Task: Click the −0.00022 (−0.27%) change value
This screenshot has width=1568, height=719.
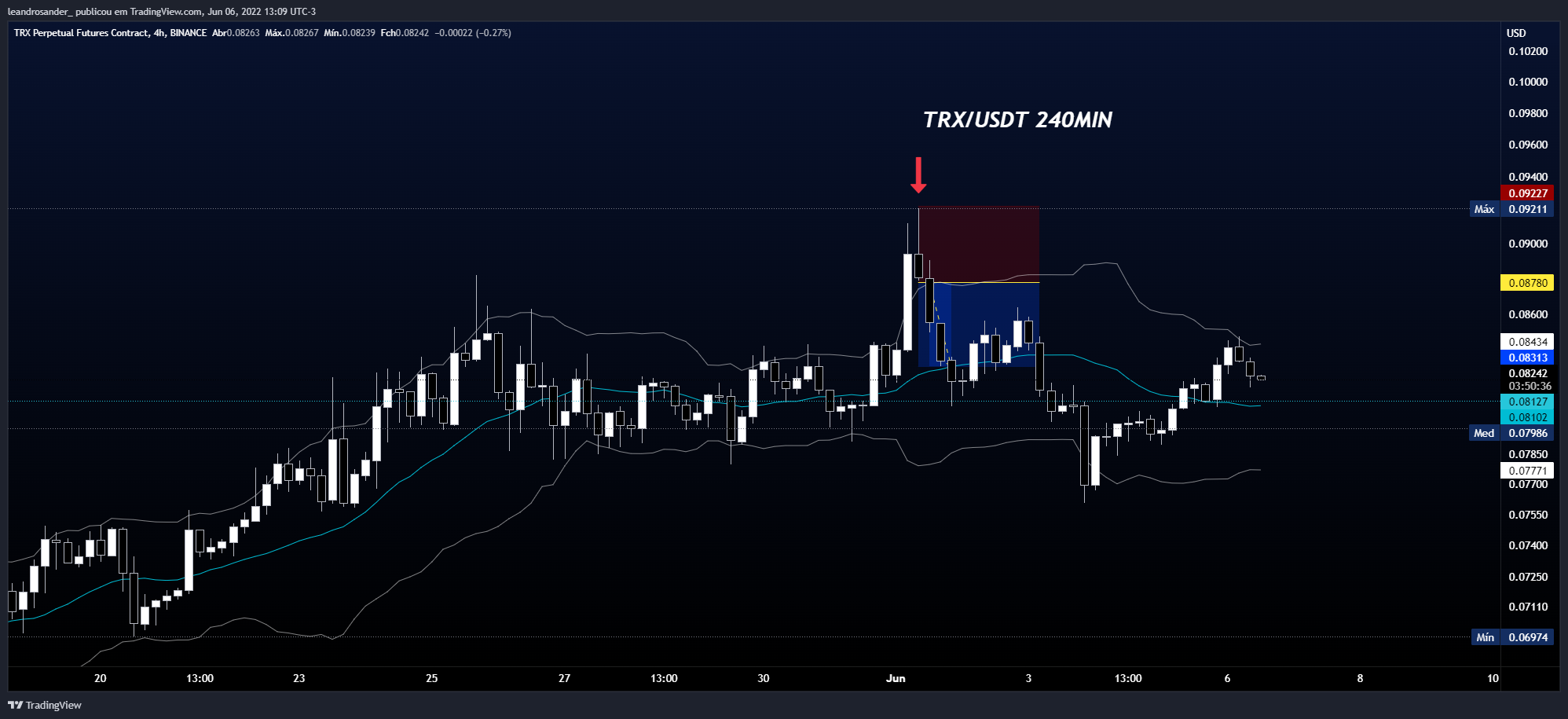Action: [x=474, y=33]
